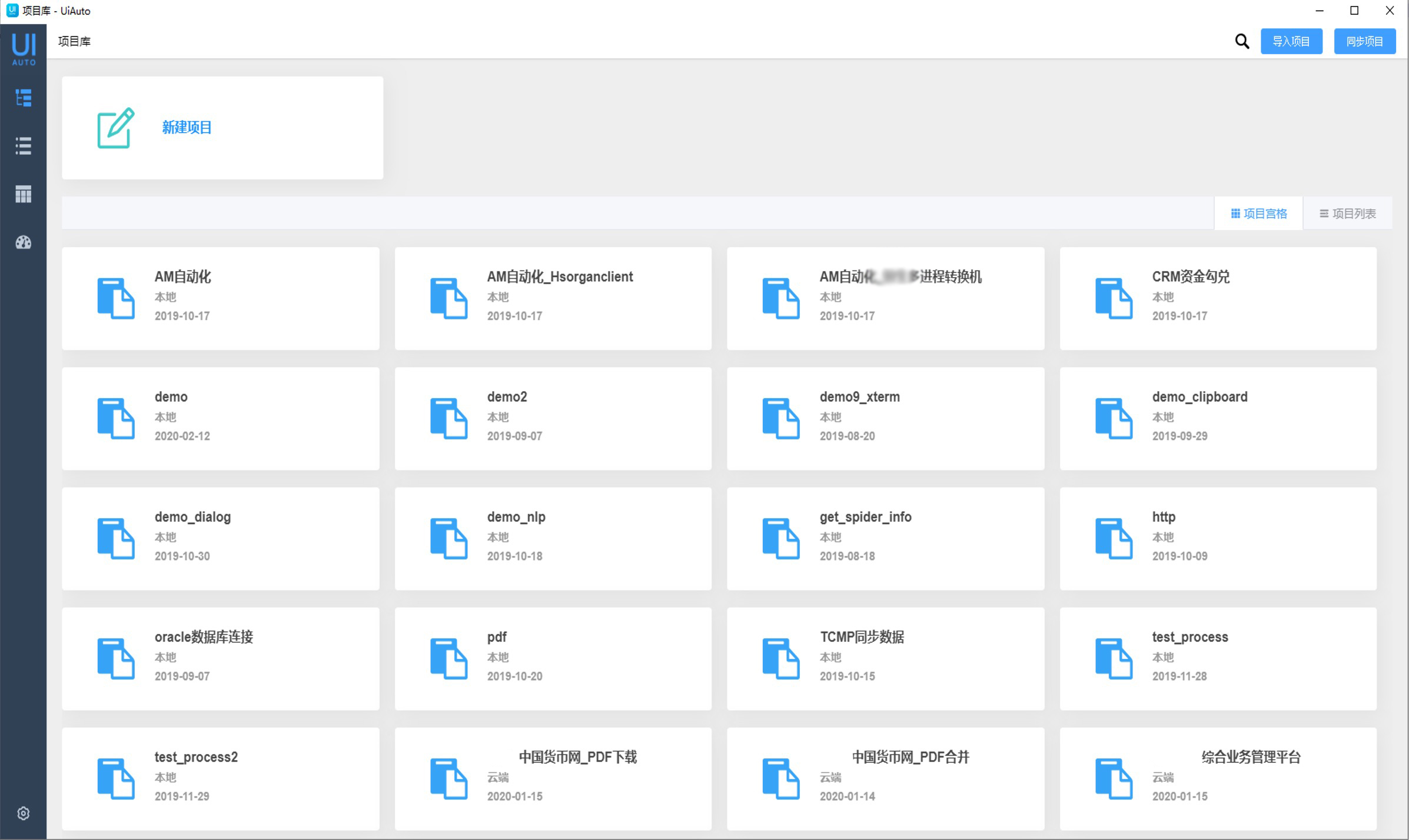Switch to 项目宫格 grid view tab

pyautogui.click(x=1258, y=214)
